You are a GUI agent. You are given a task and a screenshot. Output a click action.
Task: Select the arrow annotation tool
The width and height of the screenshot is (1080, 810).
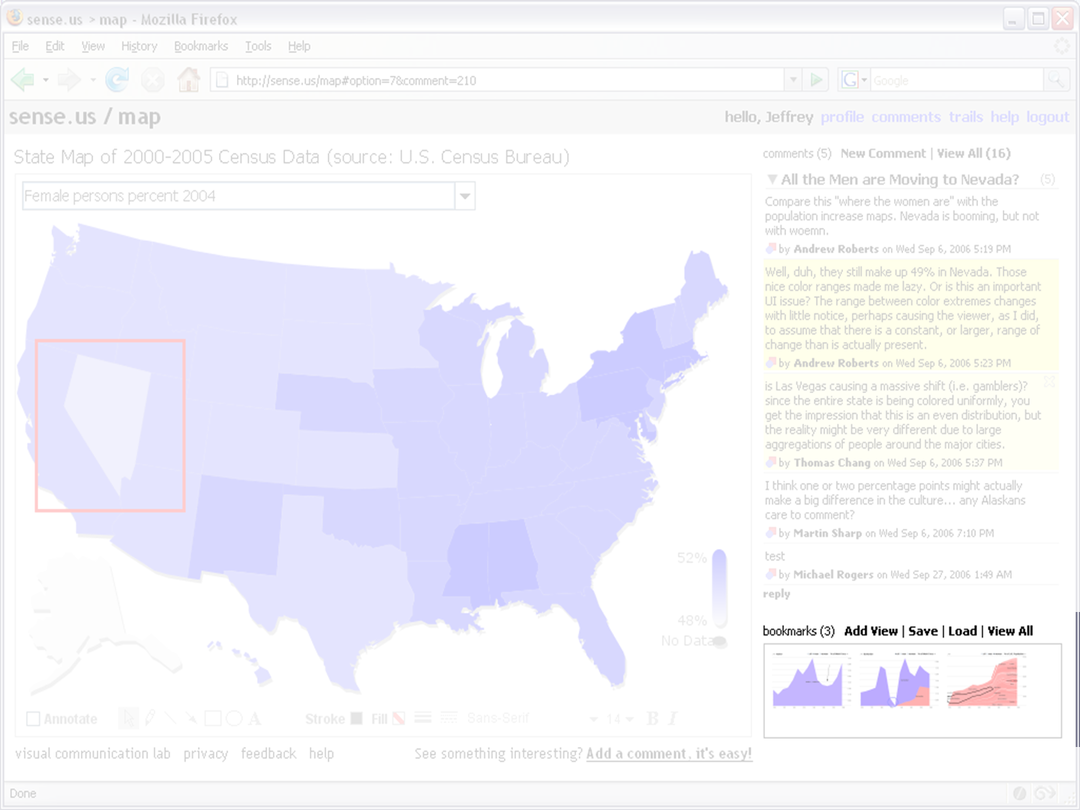tap(191, 718)
